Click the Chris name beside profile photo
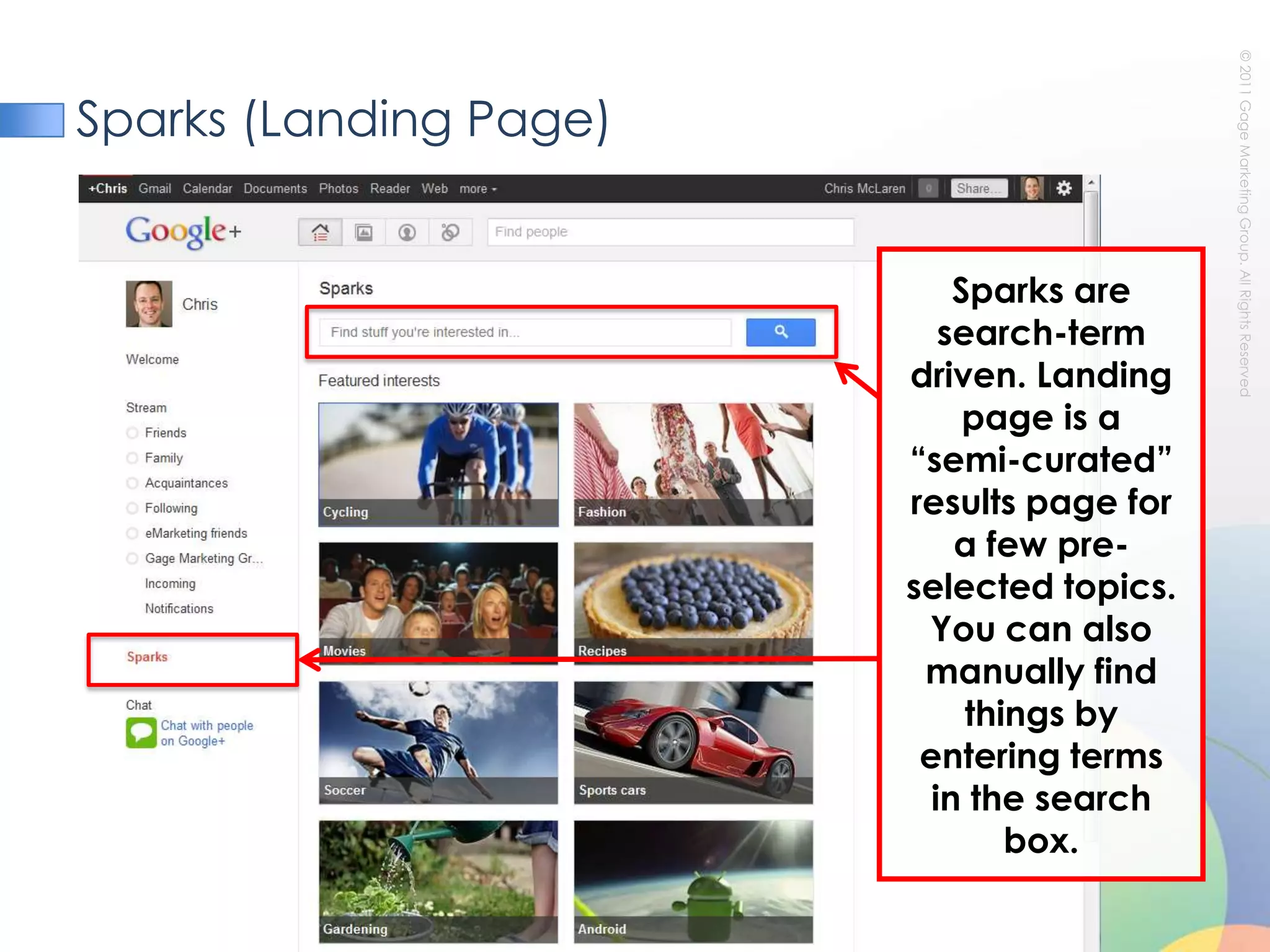Viewport: 1270px width, 952px height. pos(200,304)
